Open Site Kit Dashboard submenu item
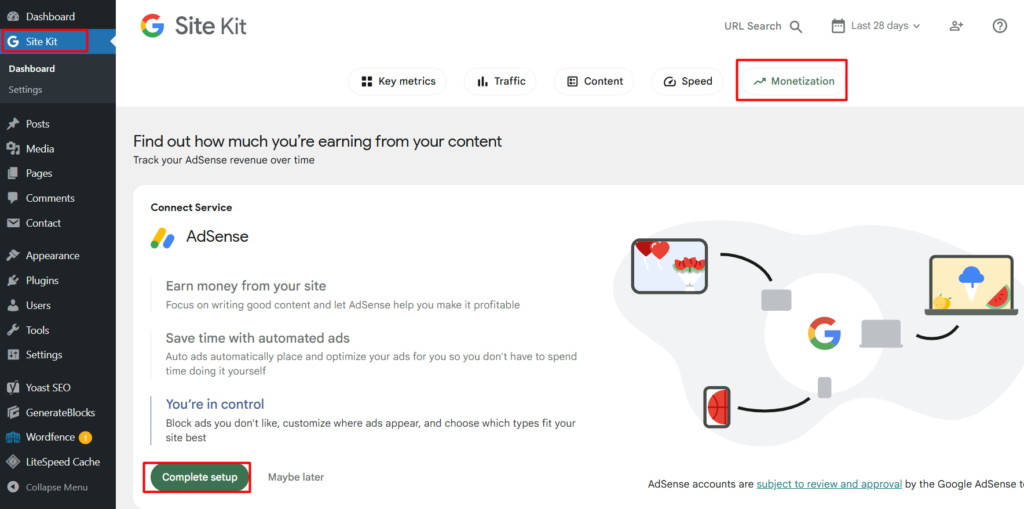The width and height of the screenshot is (1024, 509). [31, 69]
